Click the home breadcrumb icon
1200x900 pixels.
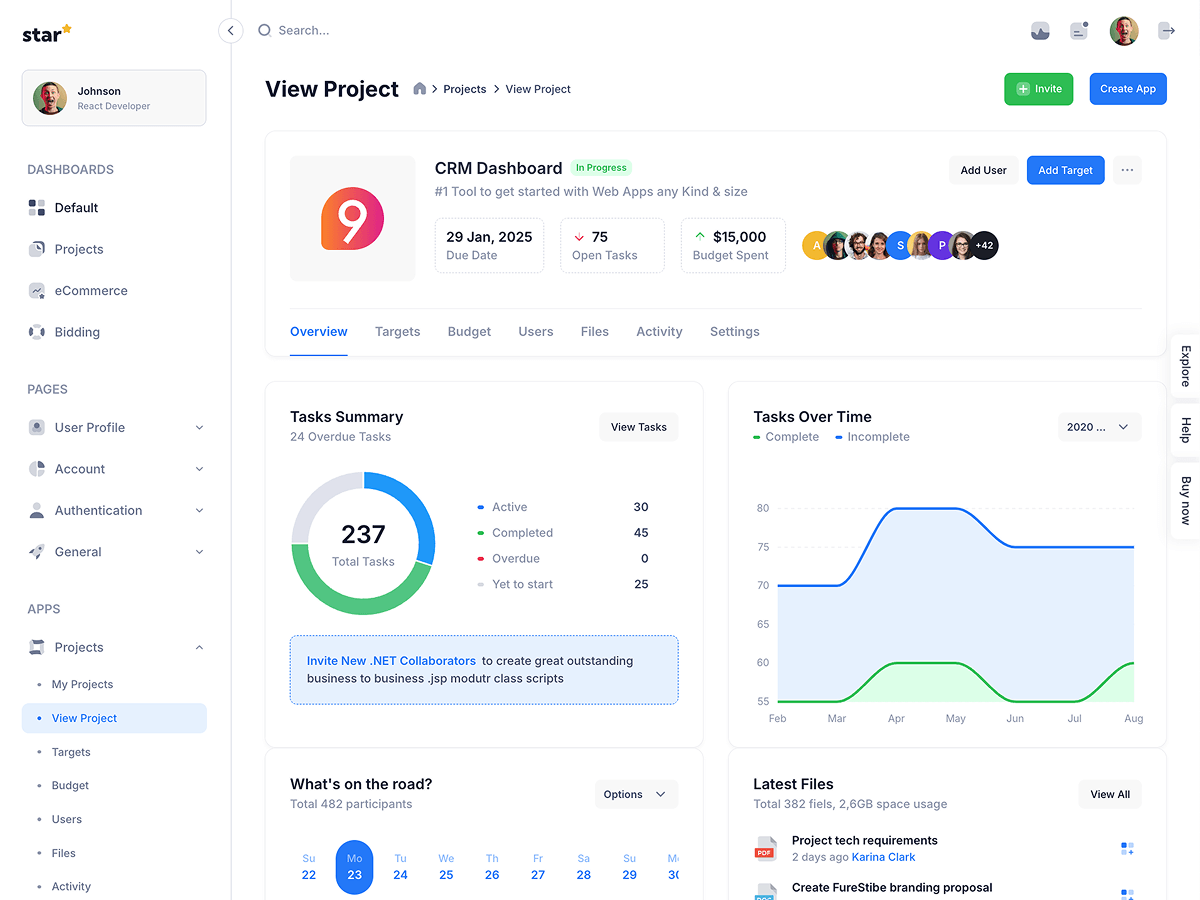[419, 88]
